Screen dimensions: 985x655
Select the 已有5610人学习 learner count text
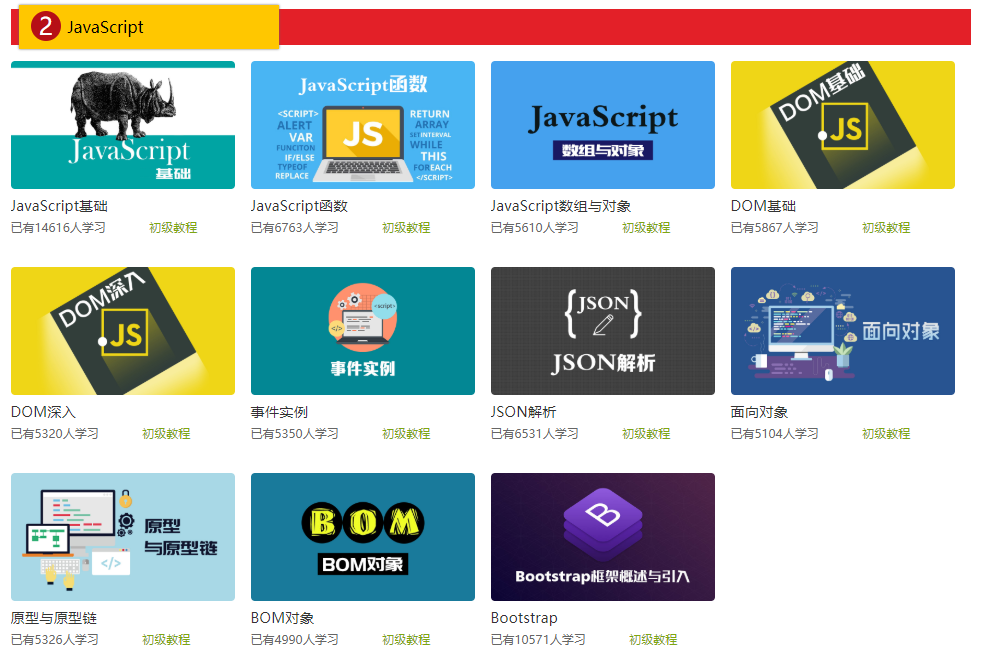(535, 227)
